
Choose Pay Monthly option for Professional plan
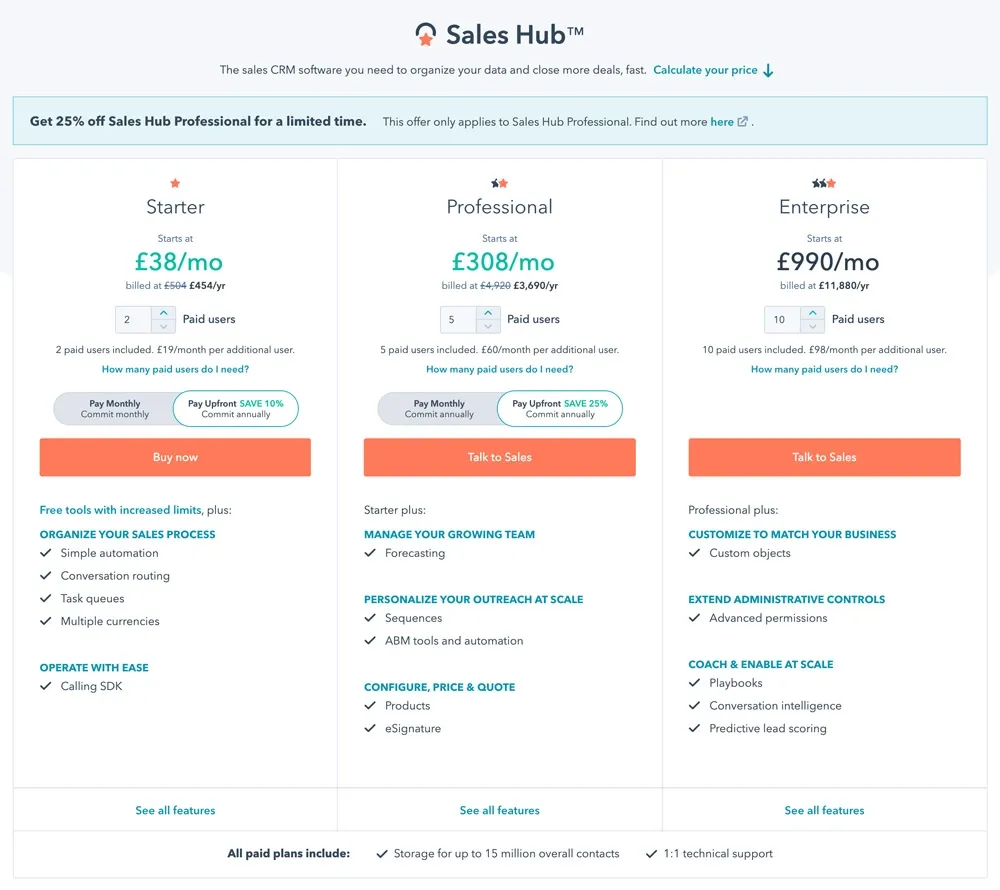[x=439, y=409]
